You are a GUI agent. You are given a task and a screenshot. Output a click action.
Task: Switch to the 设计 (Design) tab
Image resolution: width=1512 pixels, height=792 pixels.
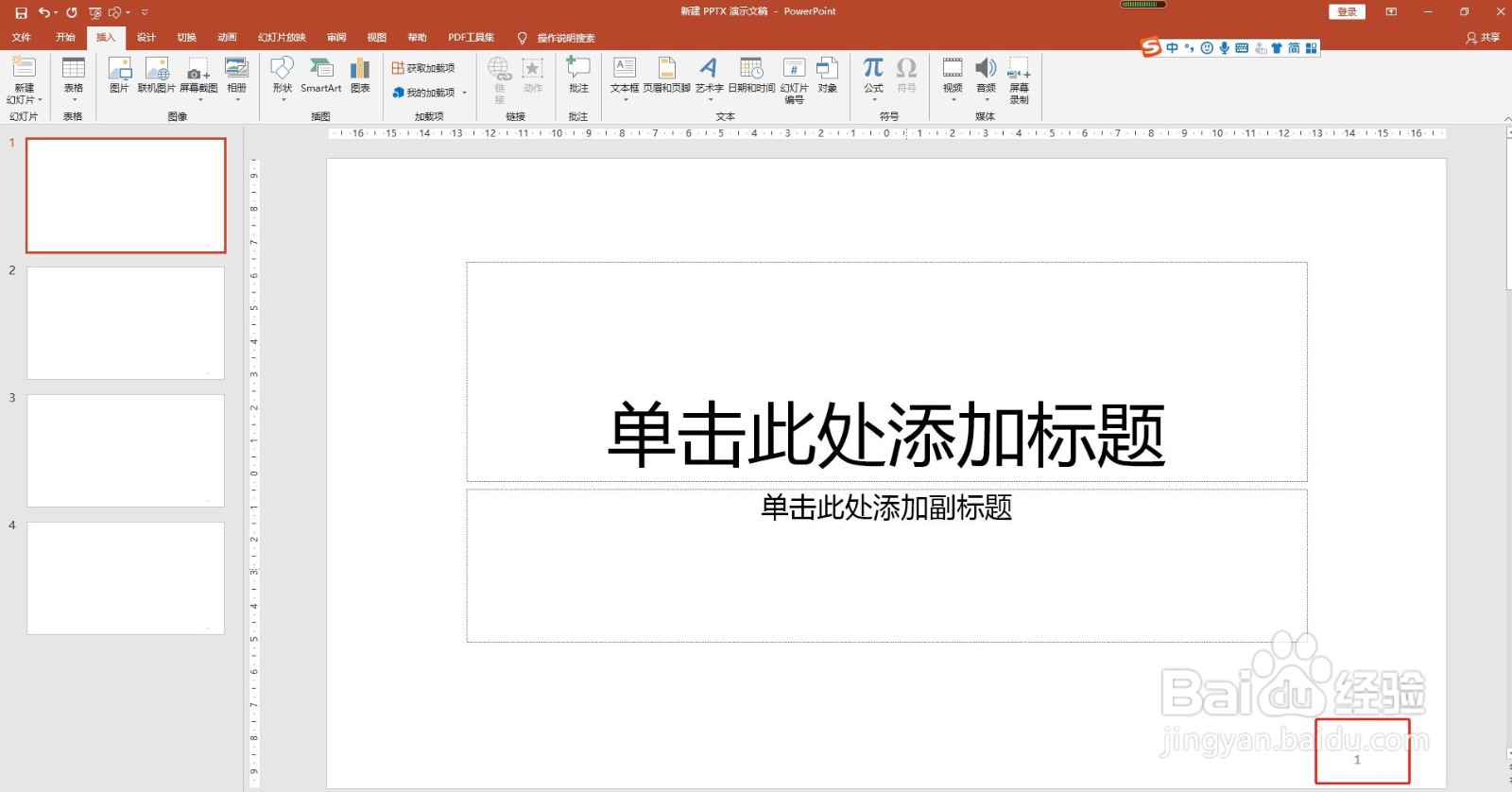[146, 38]
